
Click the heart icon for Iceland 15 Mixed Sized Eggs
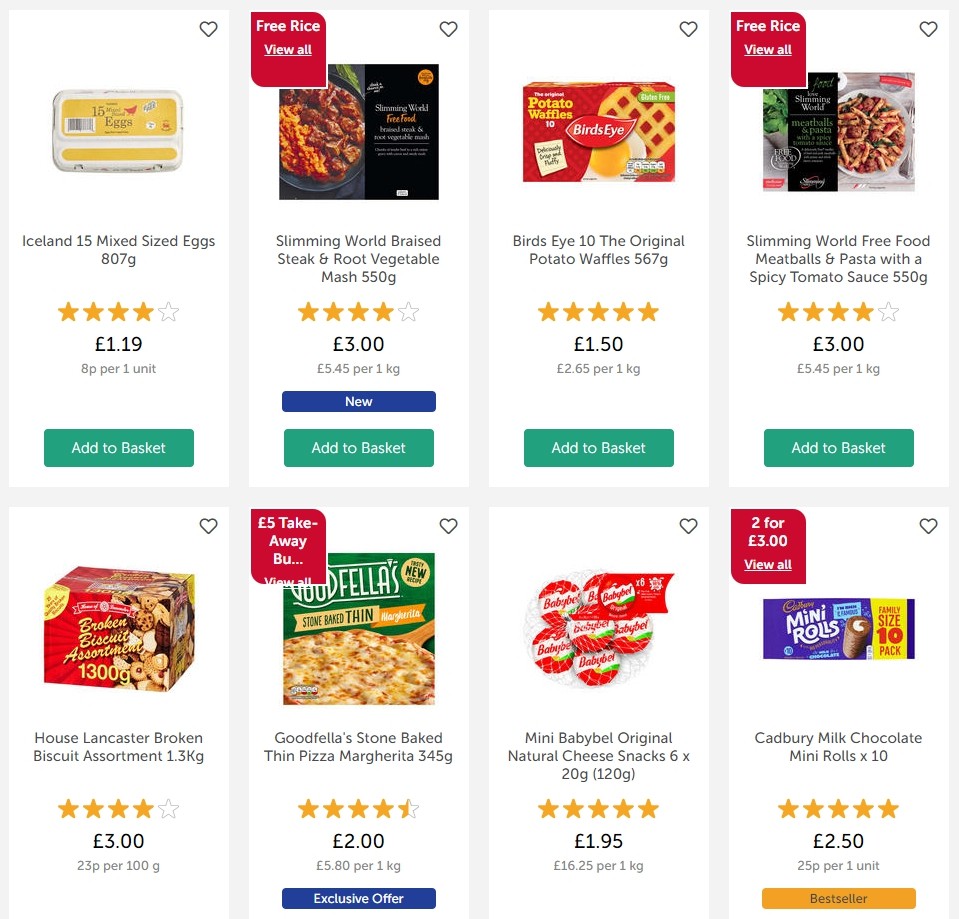[208, 29]
